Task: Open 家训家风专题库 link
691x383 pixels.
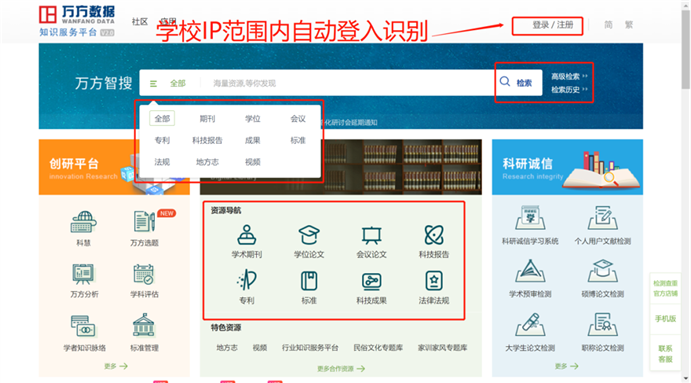Action: [x=442, y=347]
